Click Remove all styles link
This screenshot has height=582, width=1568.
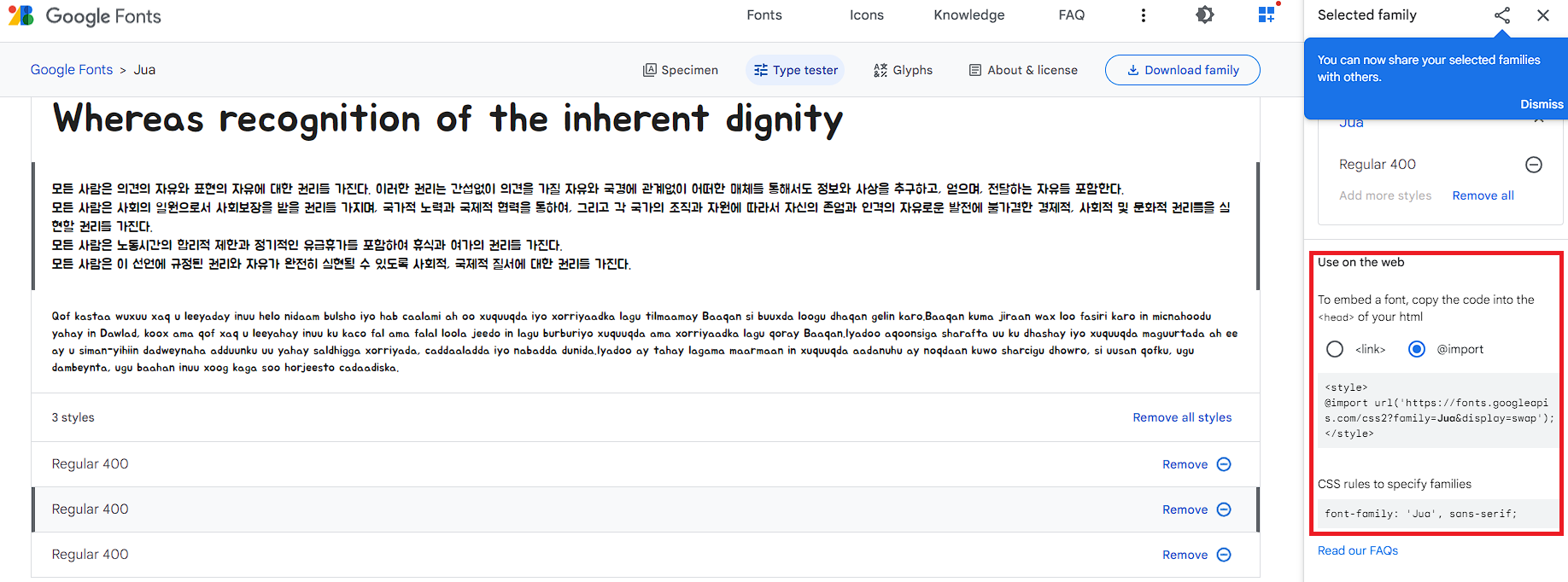pos(1182,417)
